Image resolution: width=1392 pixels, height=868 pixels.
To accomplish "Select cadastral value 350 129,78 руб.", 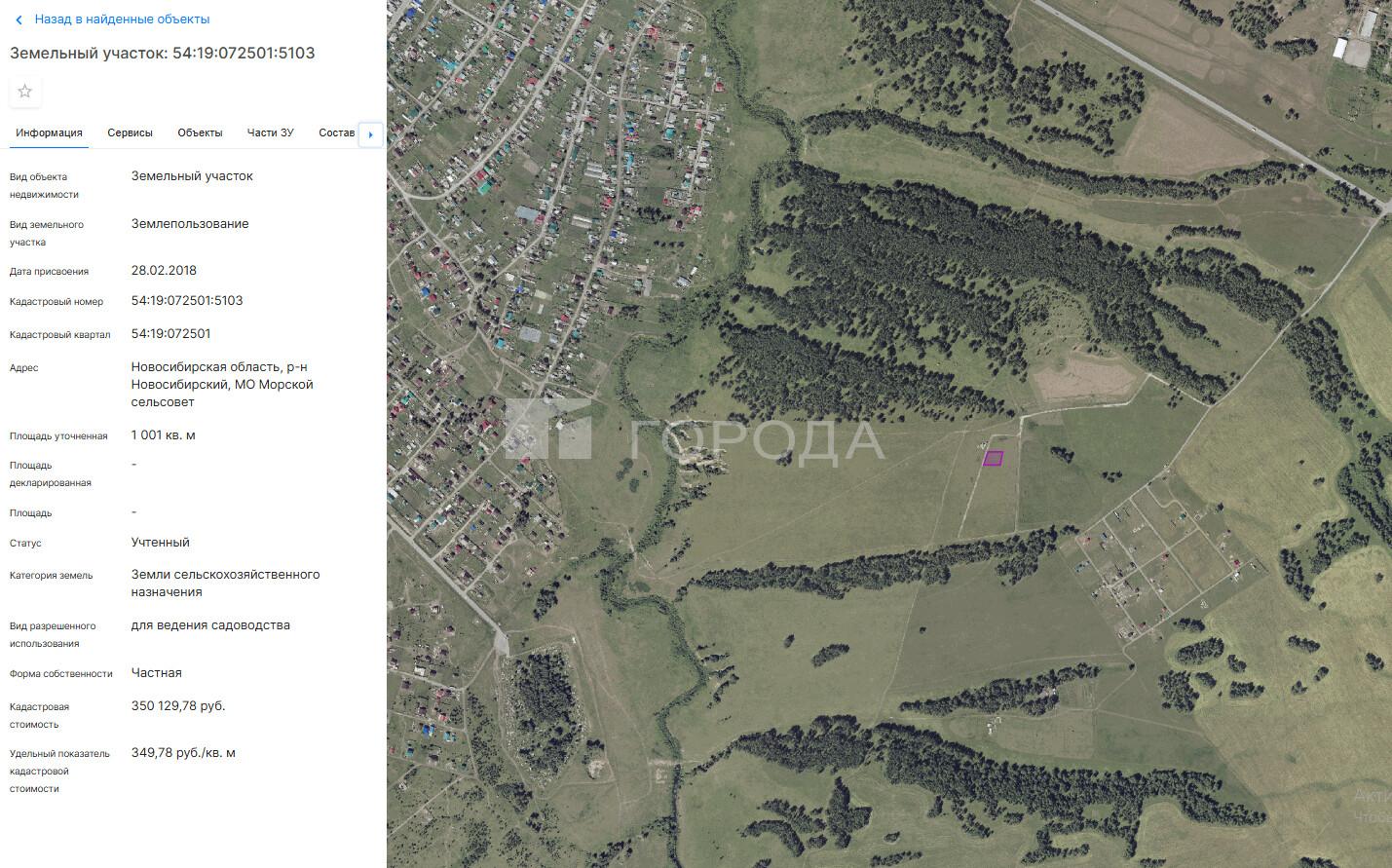I will (x=178, y=705).
